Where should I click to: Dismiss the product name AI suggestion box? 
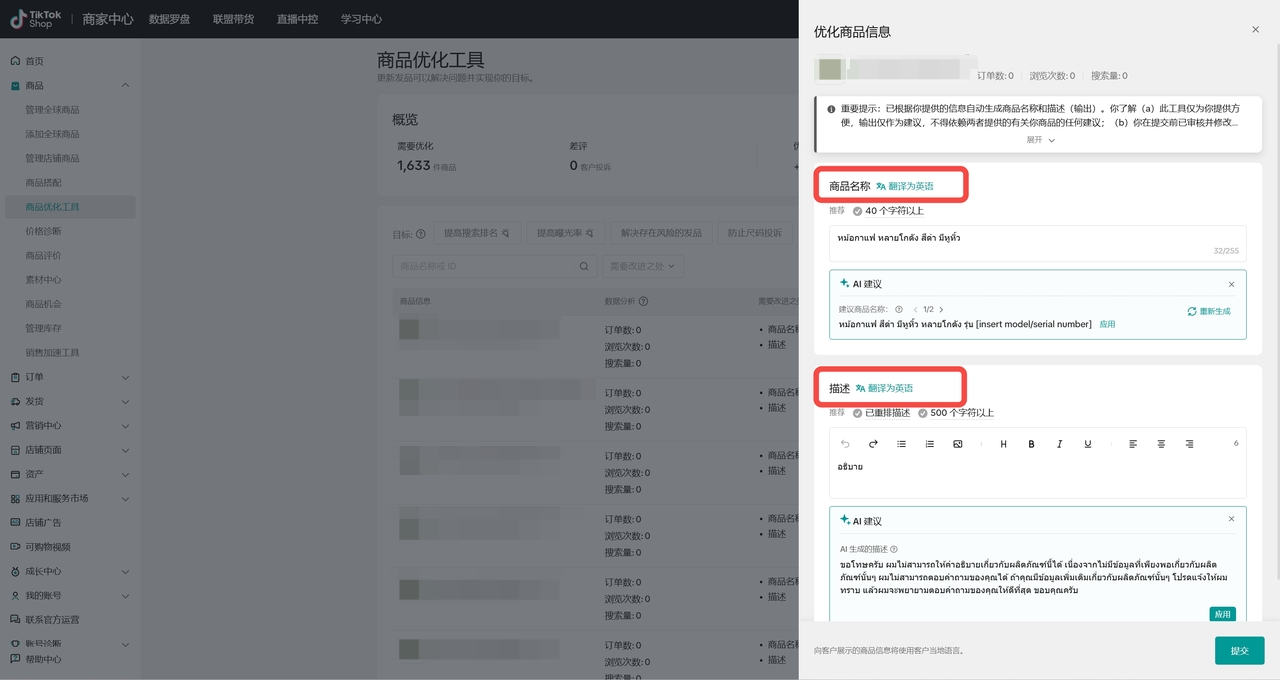1231,285
